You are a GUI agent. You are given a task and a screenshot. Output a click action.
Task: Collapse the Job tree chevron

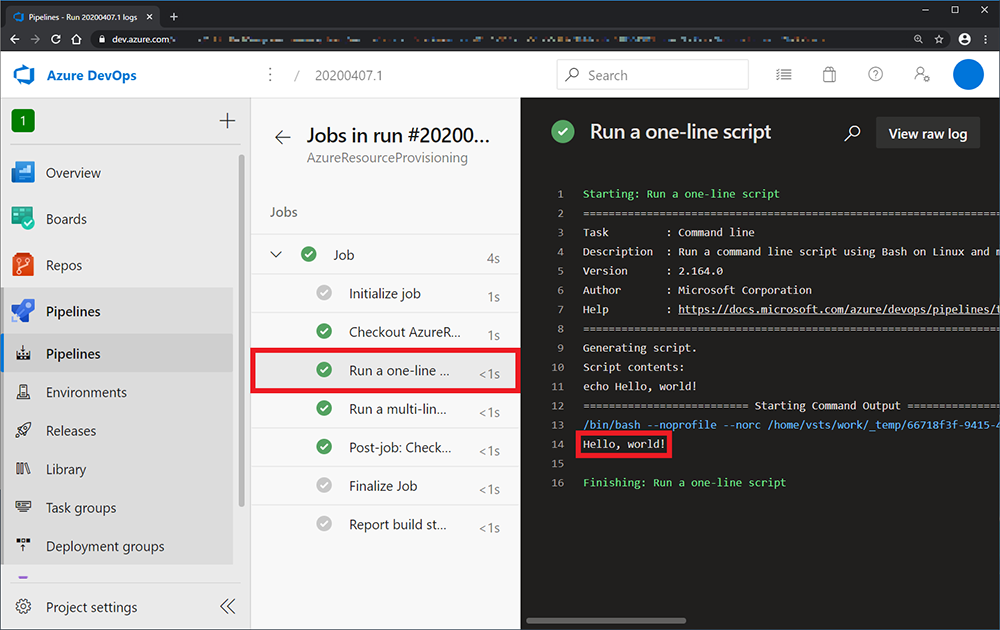click(276, 254)
